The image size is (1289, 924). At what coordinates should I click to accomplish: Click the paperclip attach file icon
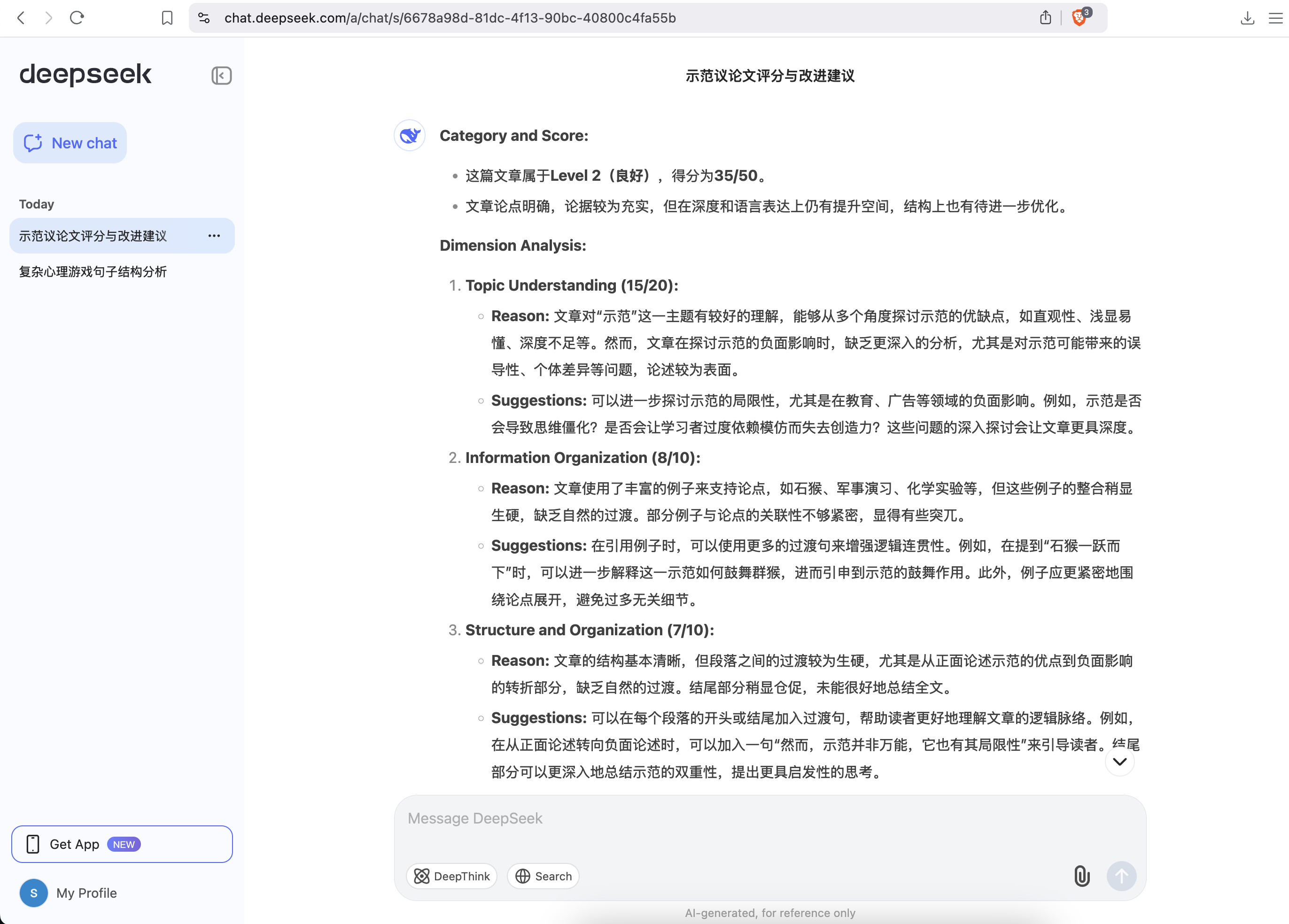point(1081,876)
